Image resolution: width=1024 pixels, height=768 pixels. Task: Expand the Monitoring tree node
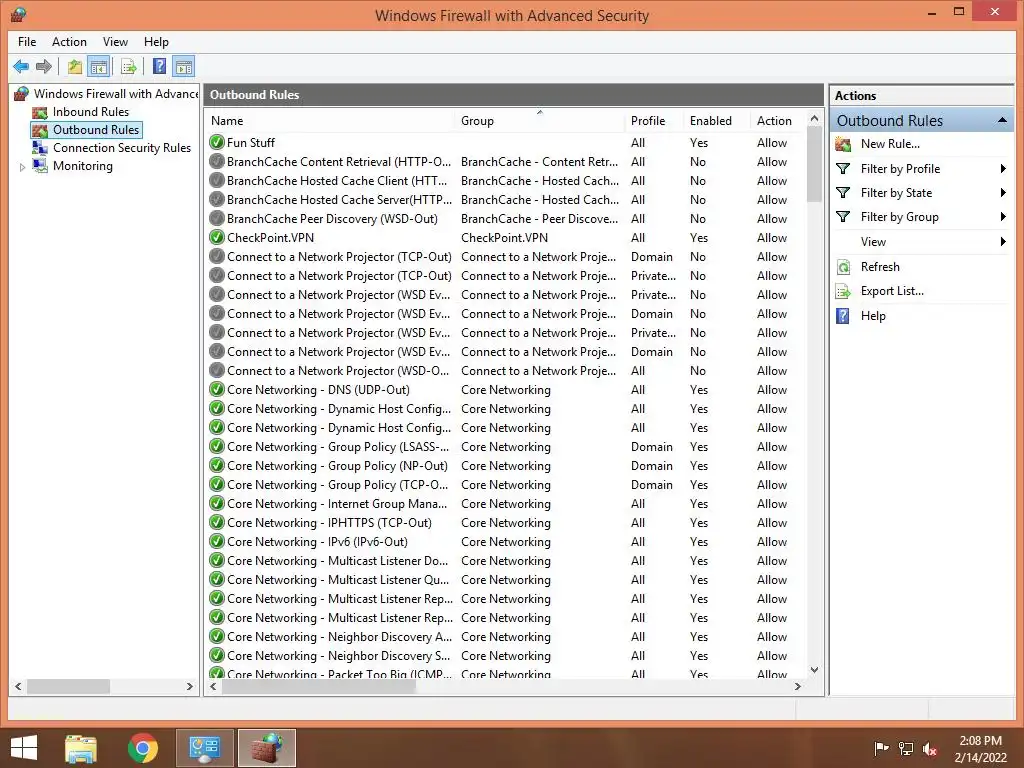coord(22,167)
